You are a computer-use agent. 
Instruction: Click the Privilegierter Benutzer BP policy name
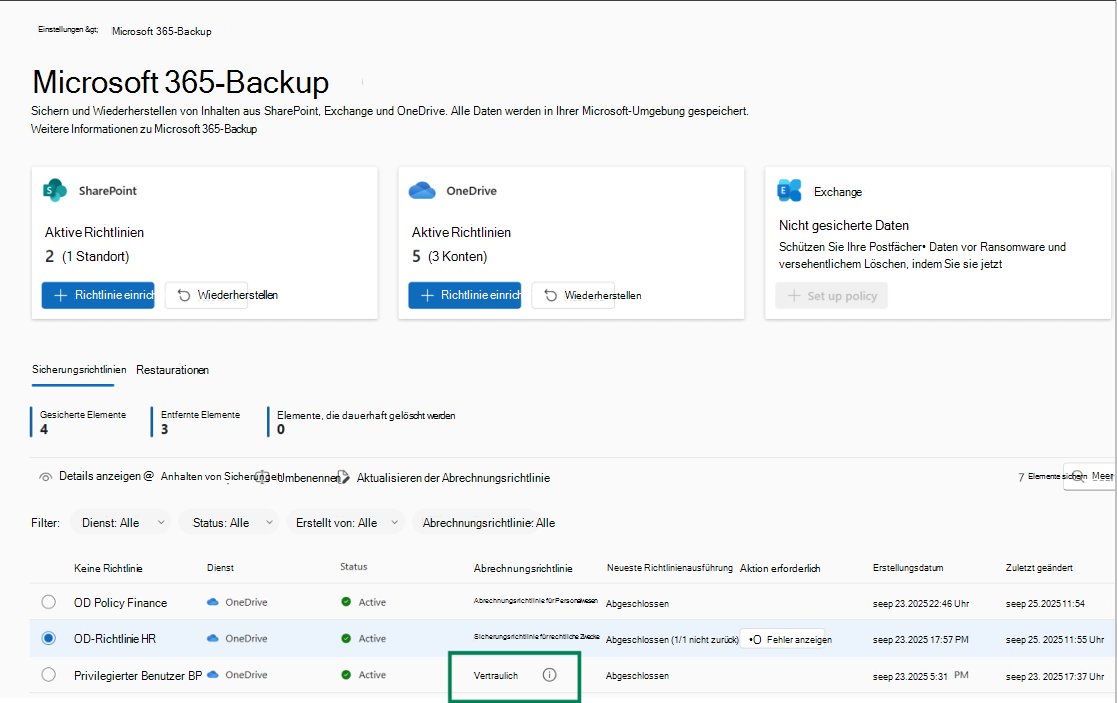coord(138,675)
